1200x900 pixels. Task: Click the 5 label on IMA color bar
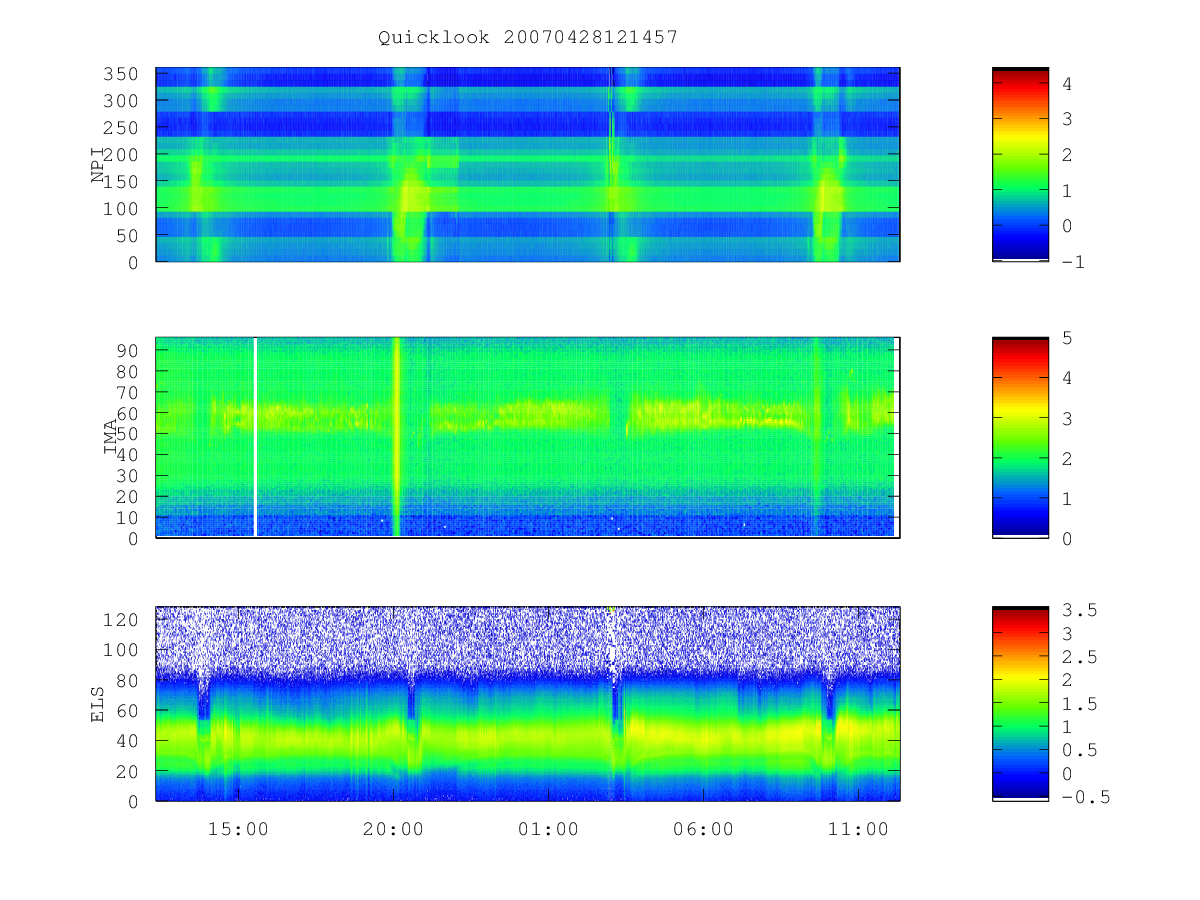(1068, 338)
